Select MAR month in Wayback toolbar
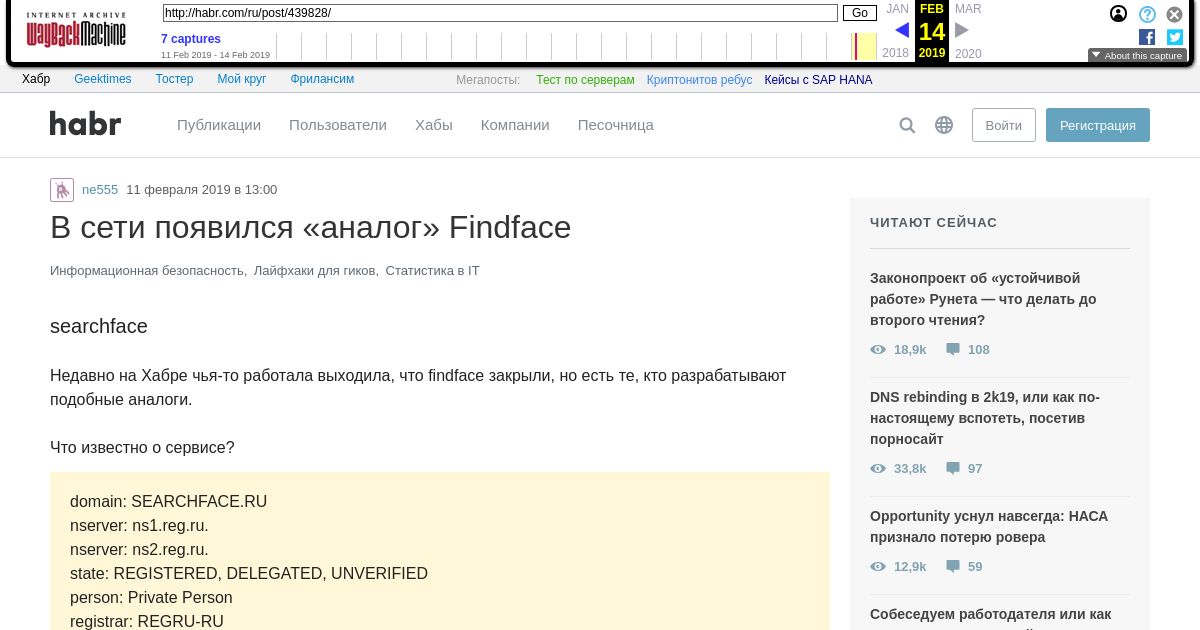This screenshot has width=1200, height=630. [968, 9]
